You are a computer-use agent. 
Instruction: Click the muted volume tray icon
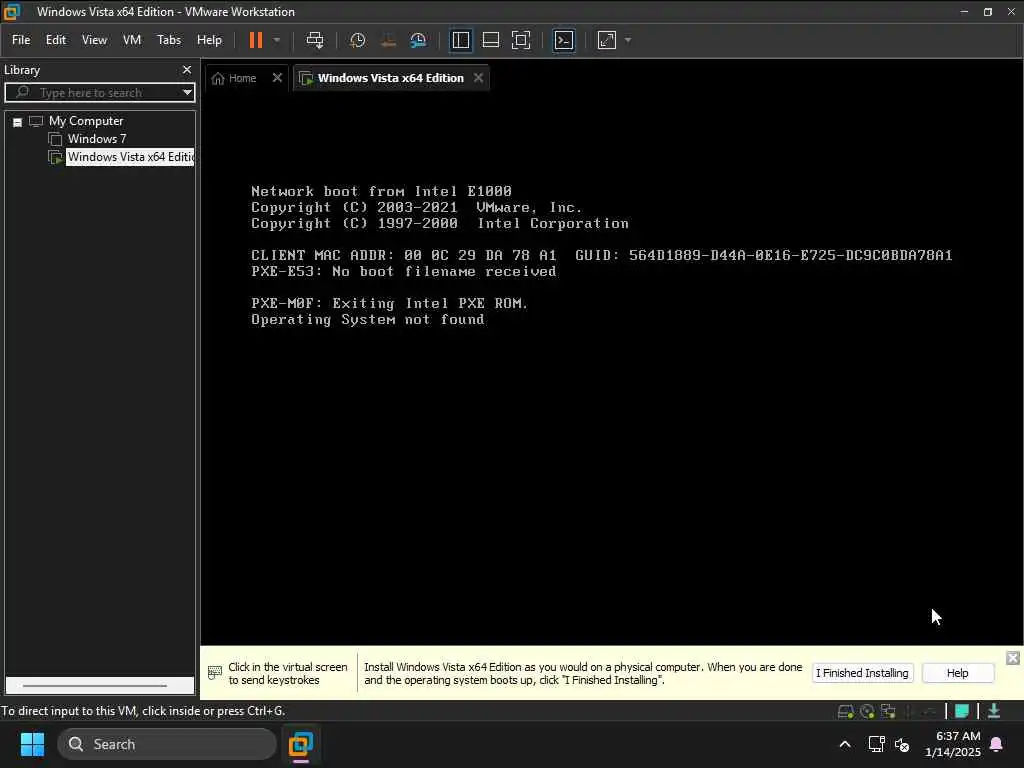click(x=902, y=744)
